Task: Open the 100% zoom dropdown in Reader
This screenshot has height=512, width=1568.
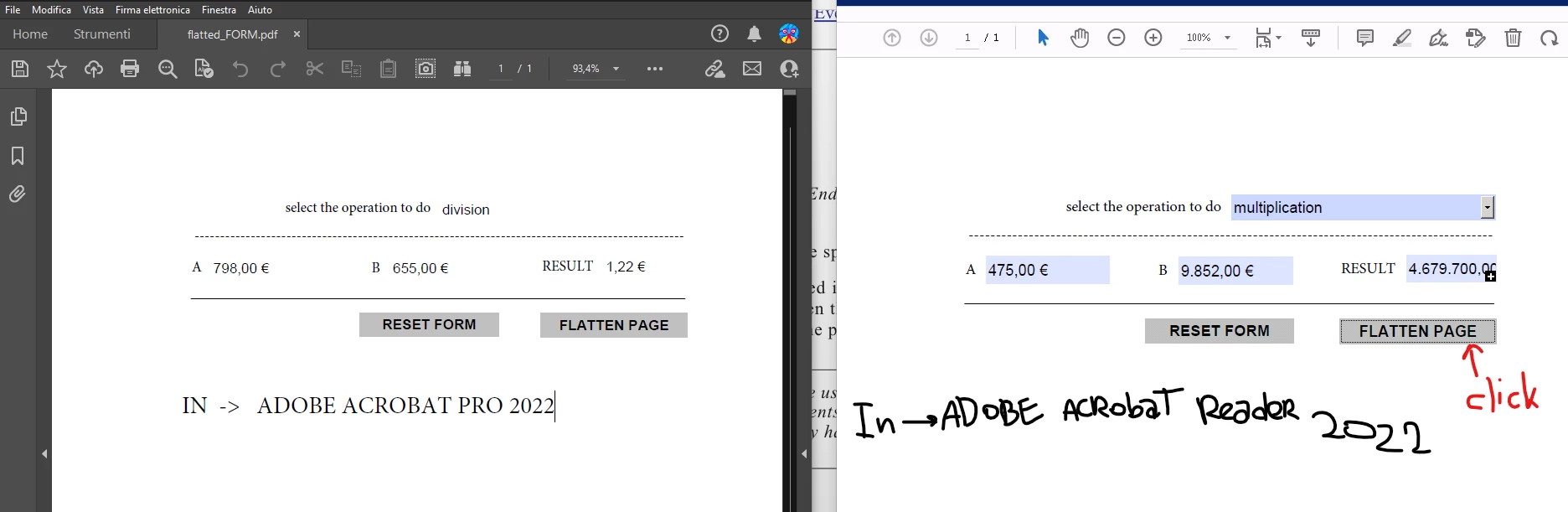Action: pyautogui.click(x=1208, y=38)
